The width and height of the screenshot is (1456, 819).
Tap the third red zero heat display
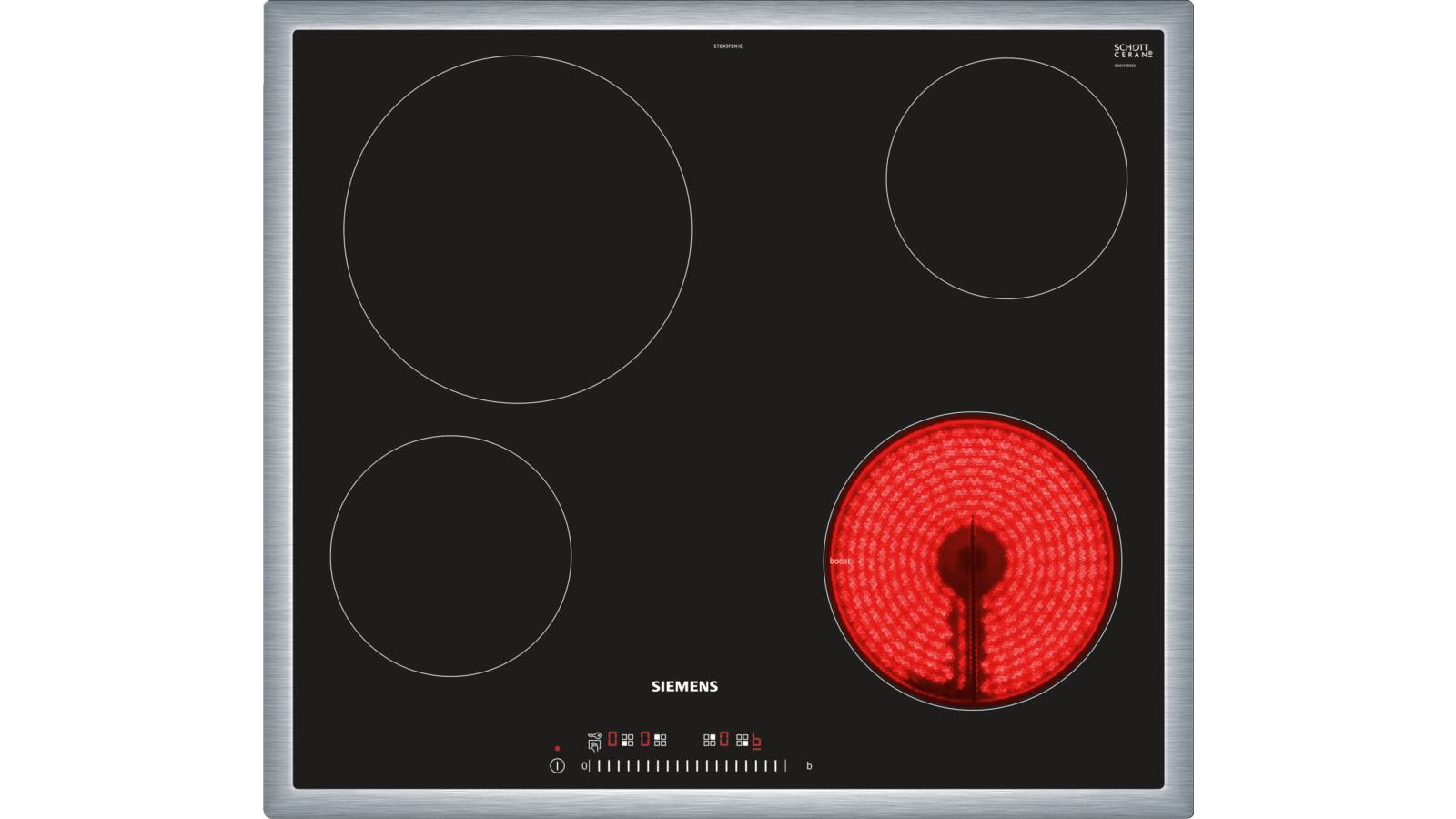pyautogui.click(x=724, y=739)
